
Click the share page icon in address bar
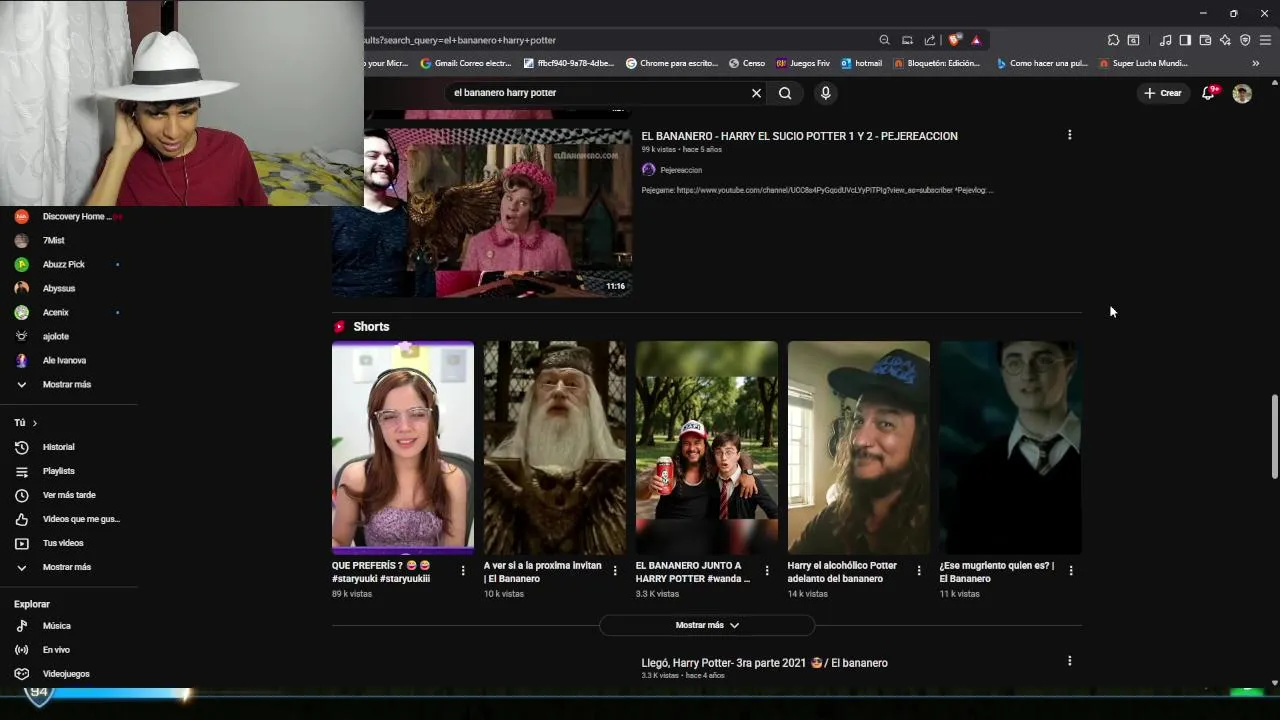click(x=929, y=40)
